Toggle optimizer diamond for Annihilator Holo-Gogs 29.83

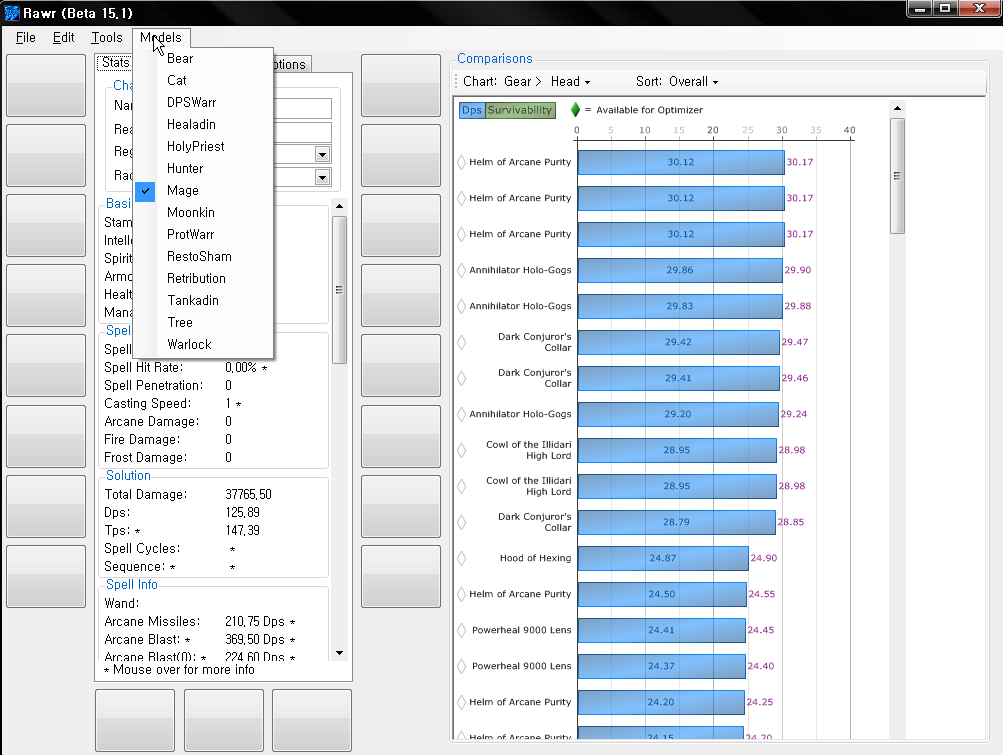(461, 306)
